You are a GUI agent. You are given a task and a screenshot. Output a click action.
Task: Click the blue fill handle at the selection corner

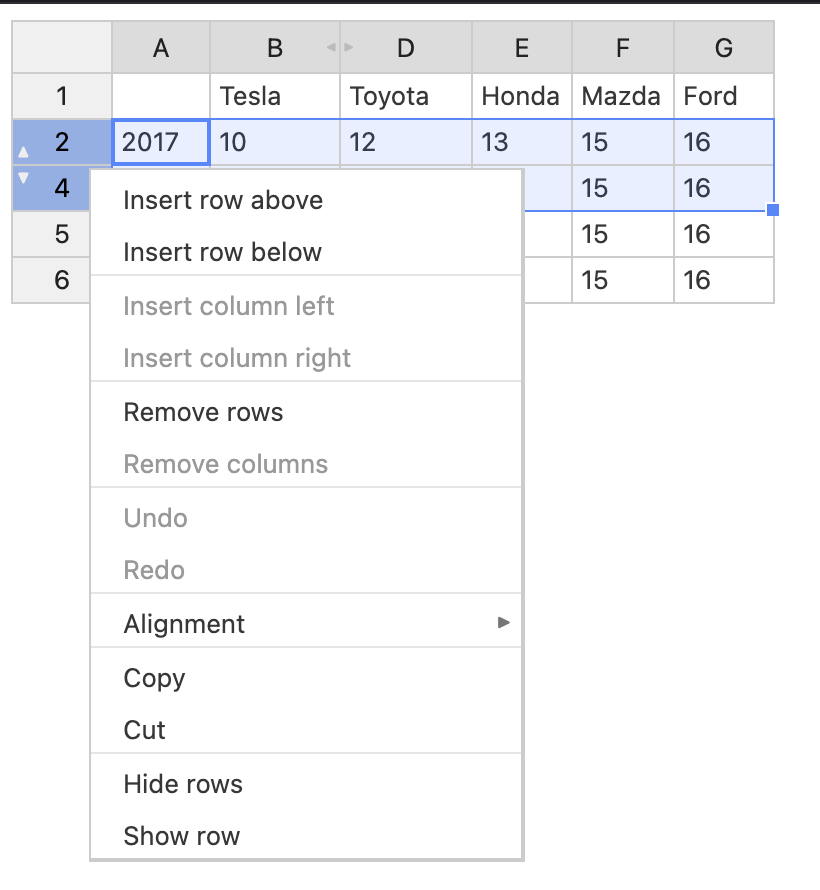coord(773,210)
